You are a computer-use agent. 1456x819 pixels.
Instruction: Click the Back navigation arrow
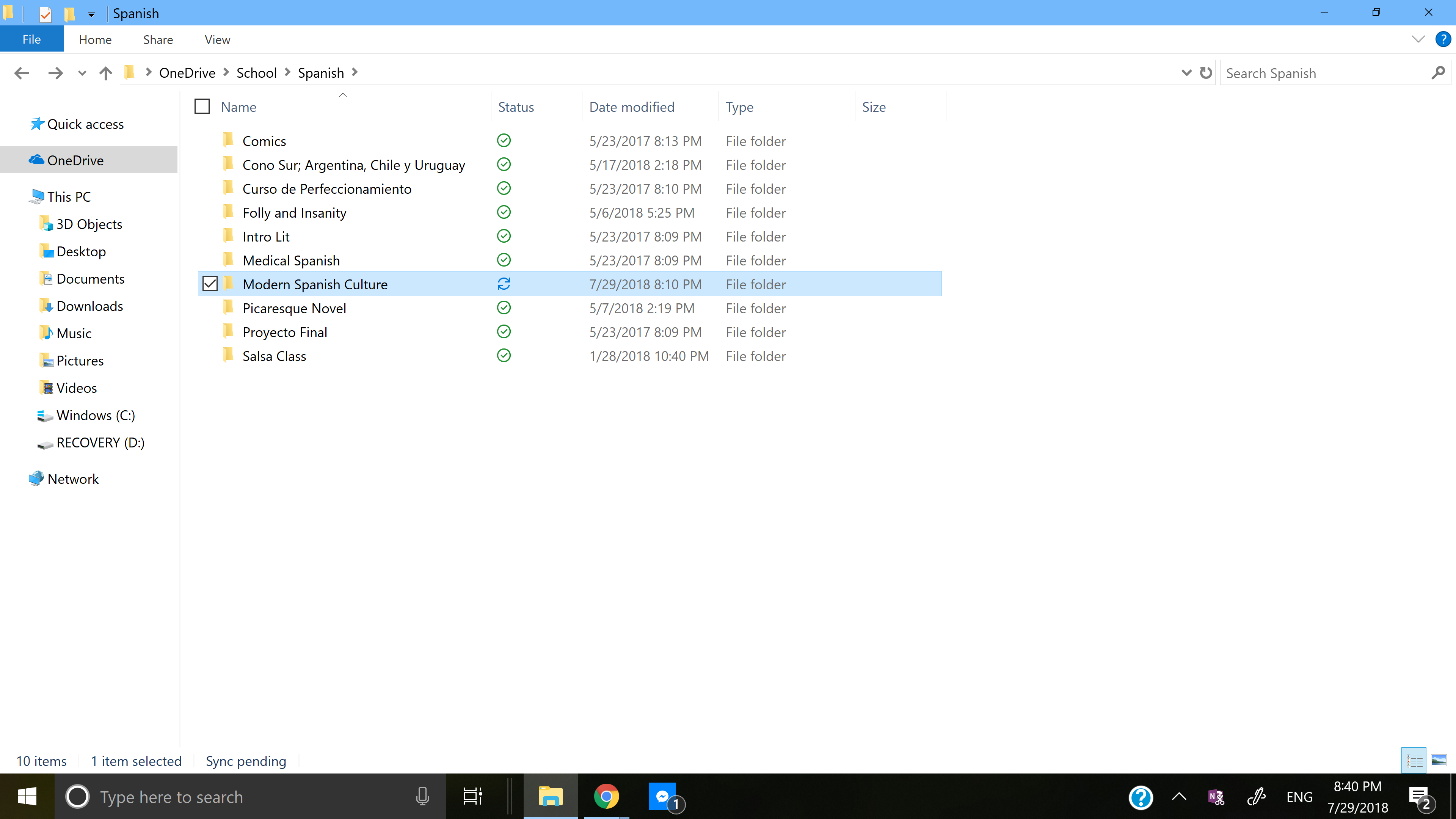[22, 73]
